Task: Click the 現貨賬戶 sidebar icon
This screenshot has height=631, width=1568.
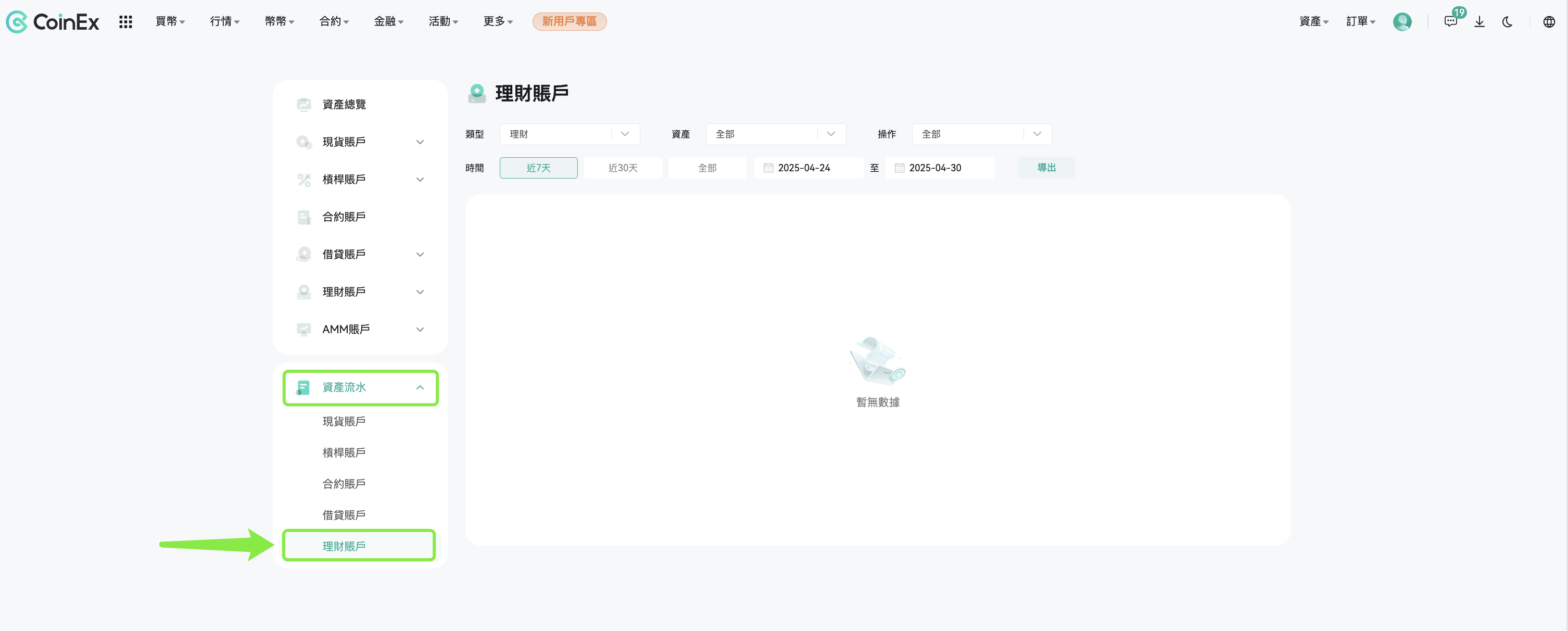Action: point(304,142)
